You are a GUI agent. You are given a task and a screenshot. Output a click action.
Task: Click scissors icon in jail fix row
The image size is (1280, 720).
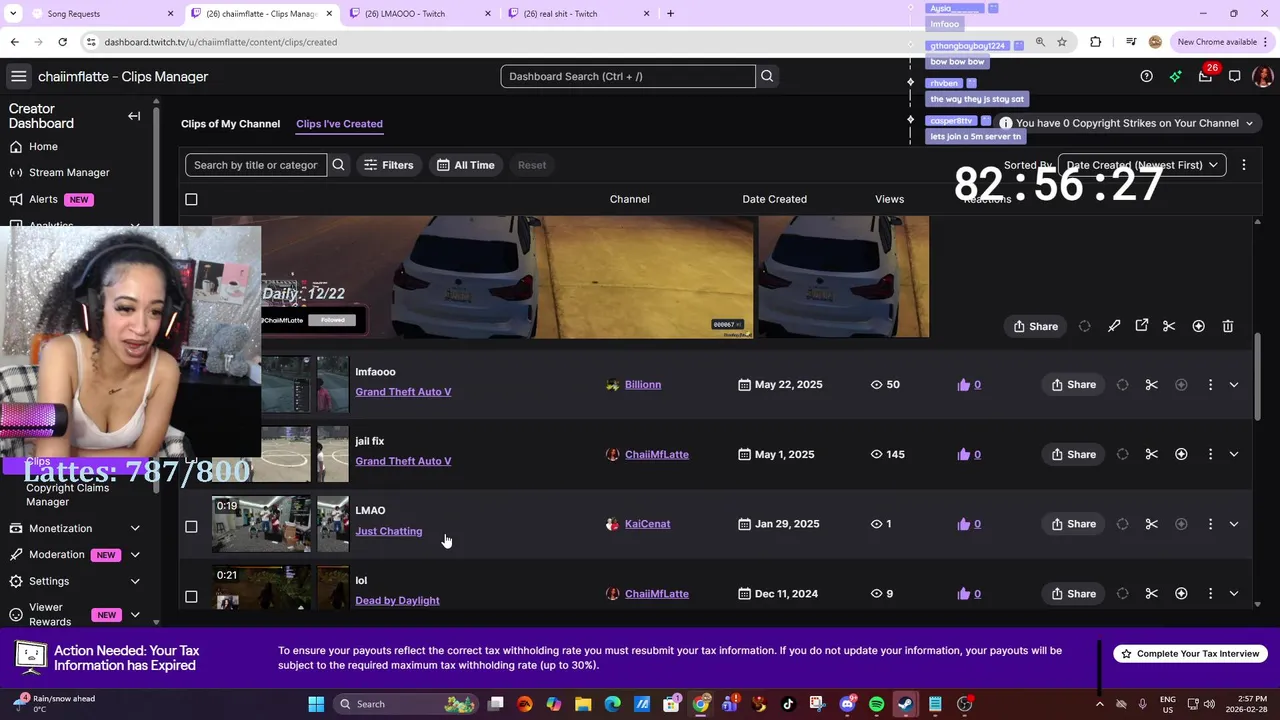point(1152,454)
